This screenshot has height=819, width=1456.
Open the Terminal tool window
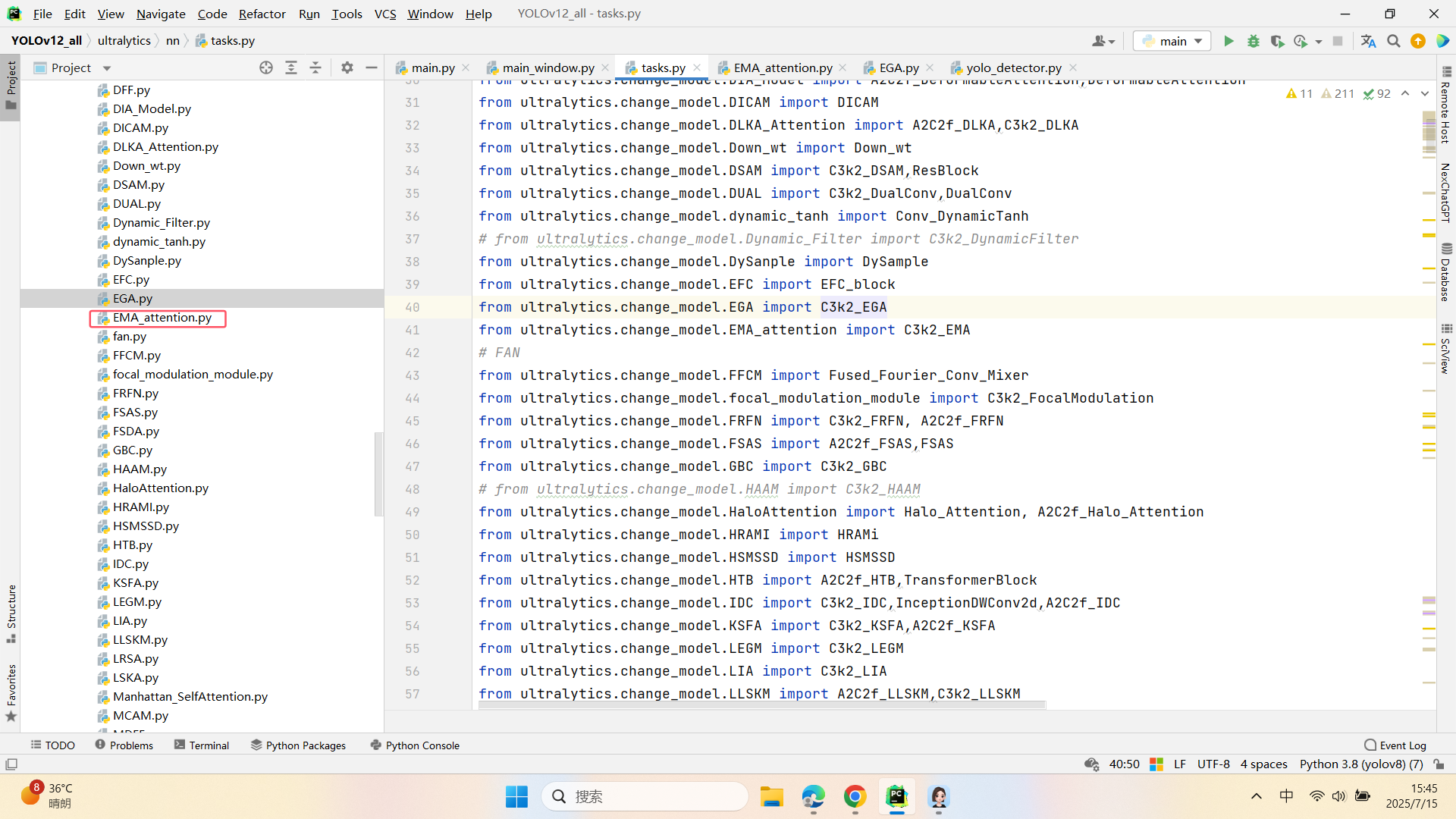coord(202,745)
